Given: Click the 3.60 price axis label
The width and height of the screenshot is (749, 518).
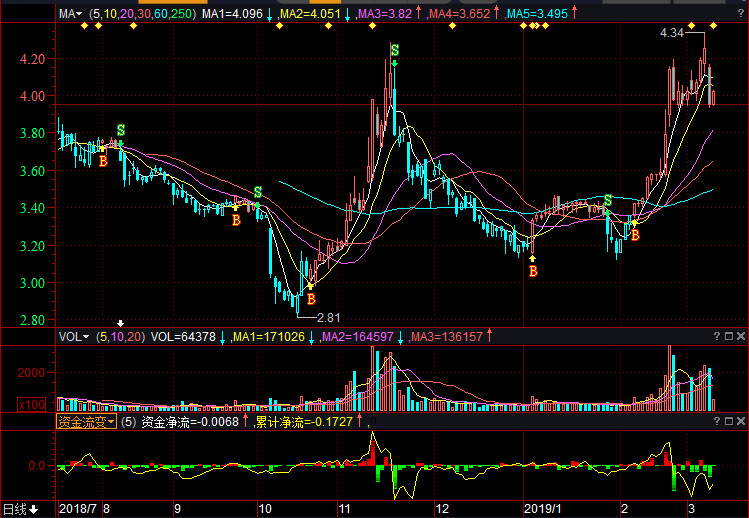Looking at the screenshot, I should point(32,171).
